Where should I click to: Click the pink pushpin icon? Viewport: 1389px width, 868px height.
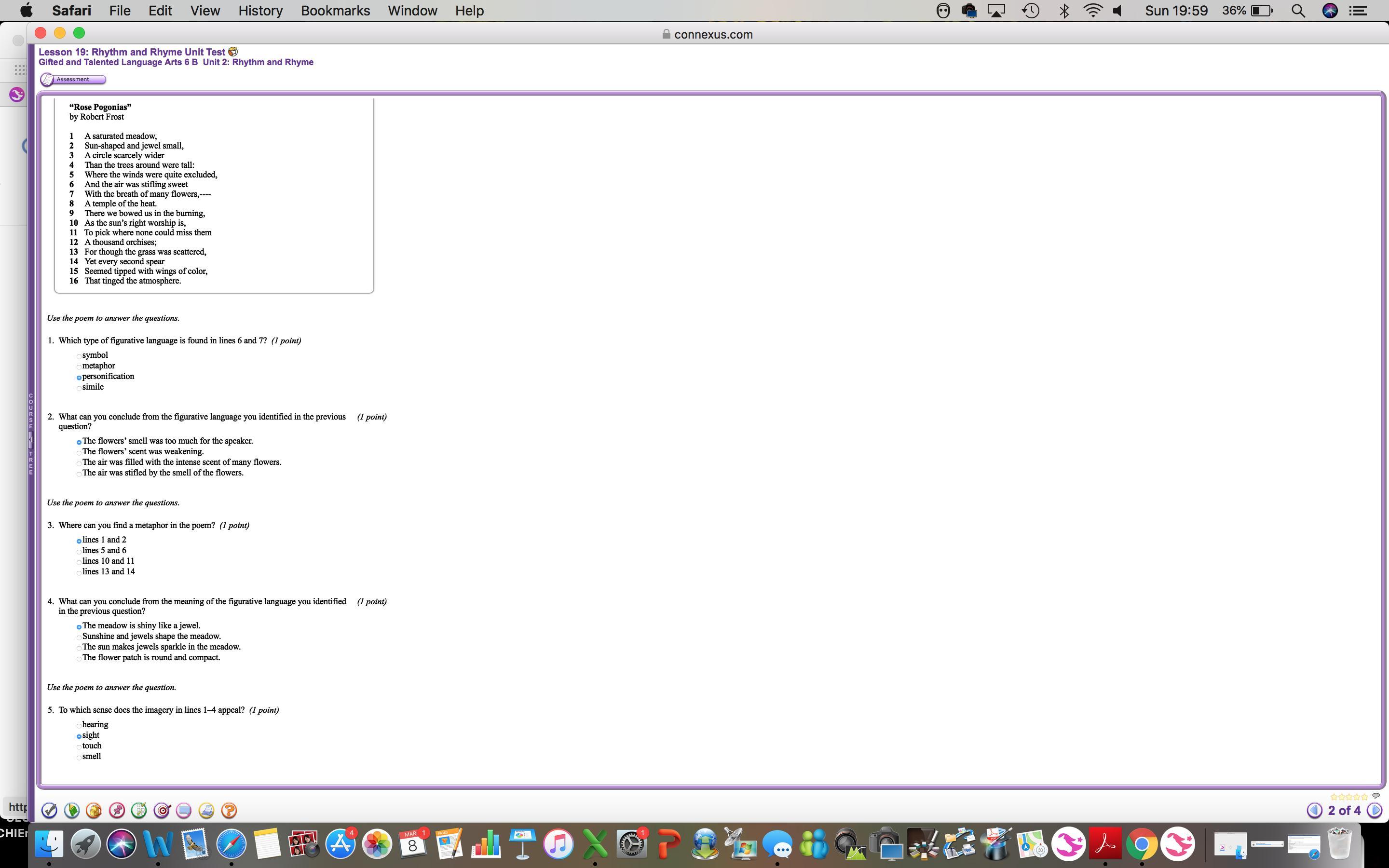[x=117, y=810]
